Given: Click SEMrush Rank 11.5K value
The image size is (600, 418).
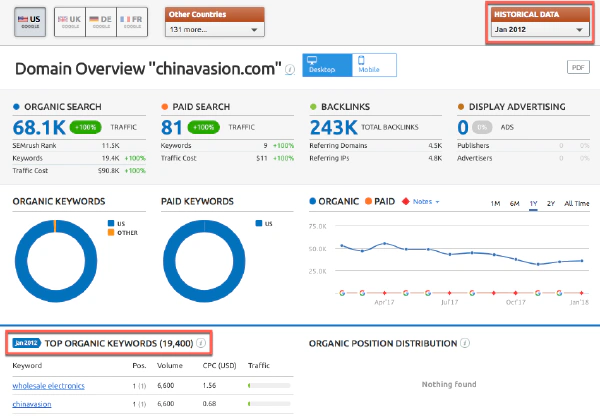Looking at the screenshot, I should 111,145.
